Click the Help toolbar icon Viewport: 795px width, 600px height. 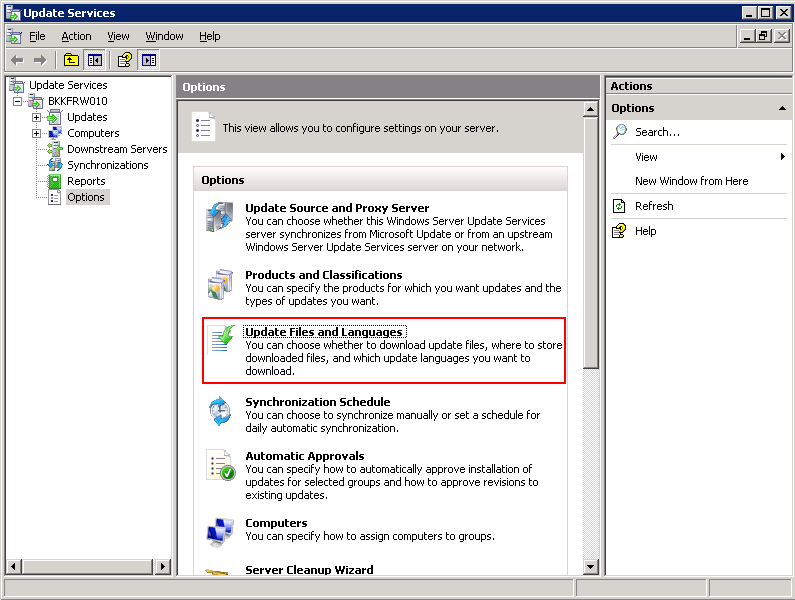pyautogui.click(x=125, y=60)
